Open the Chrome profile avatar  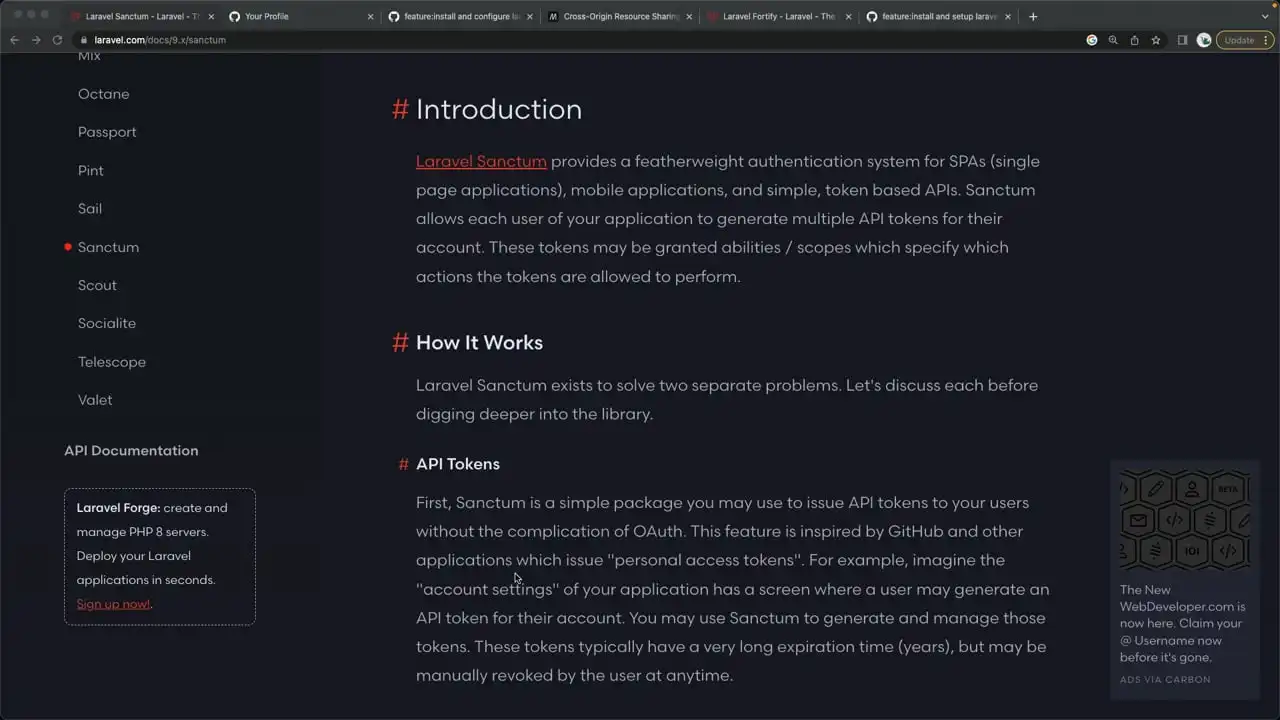point(1204,40)
